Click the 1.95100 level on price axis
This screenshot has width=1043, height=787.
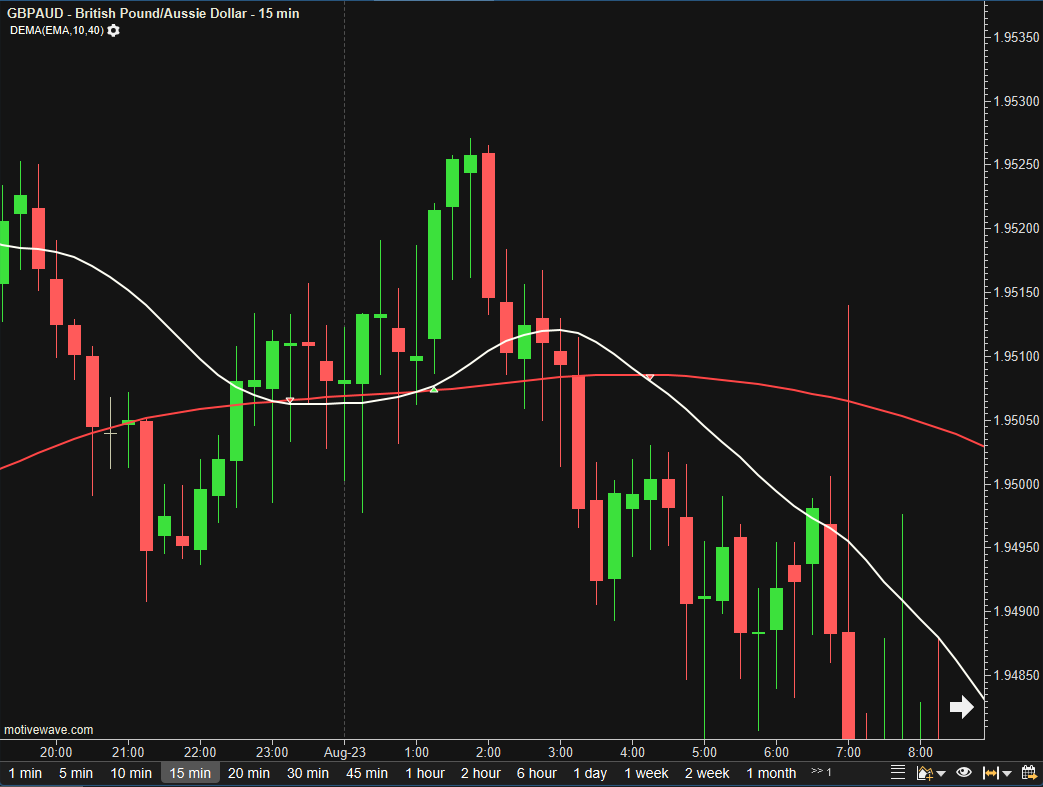click(x=1013, y=357)
